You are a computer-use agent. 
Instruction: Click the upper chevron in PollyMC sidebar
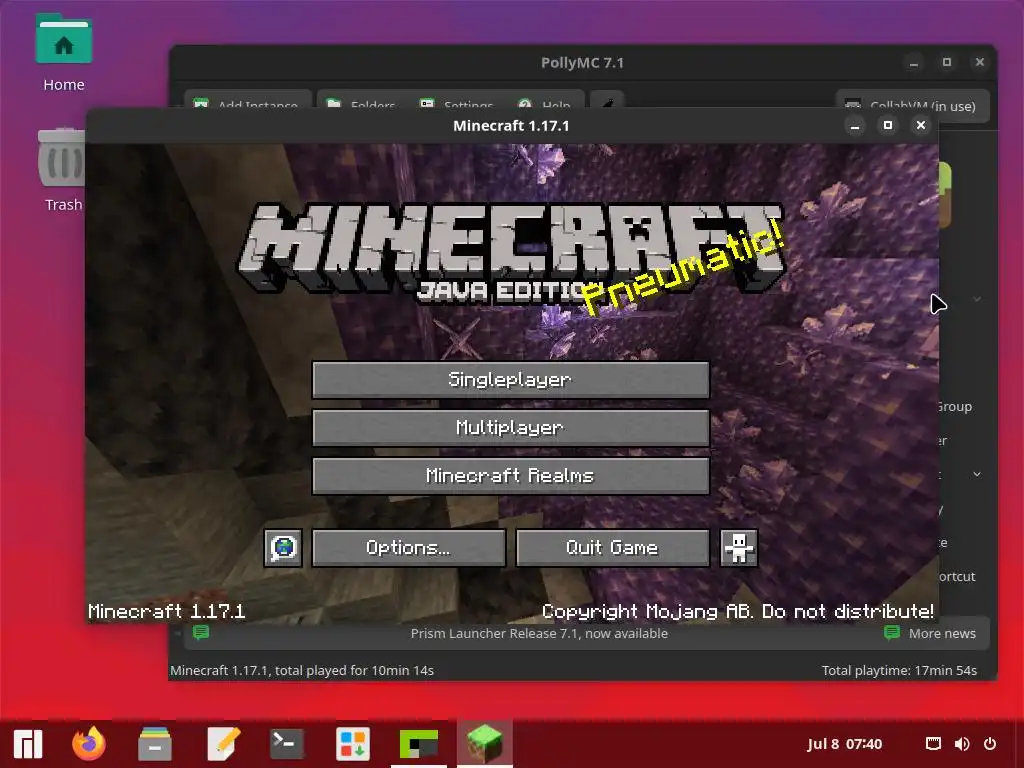tap(977, 299)
